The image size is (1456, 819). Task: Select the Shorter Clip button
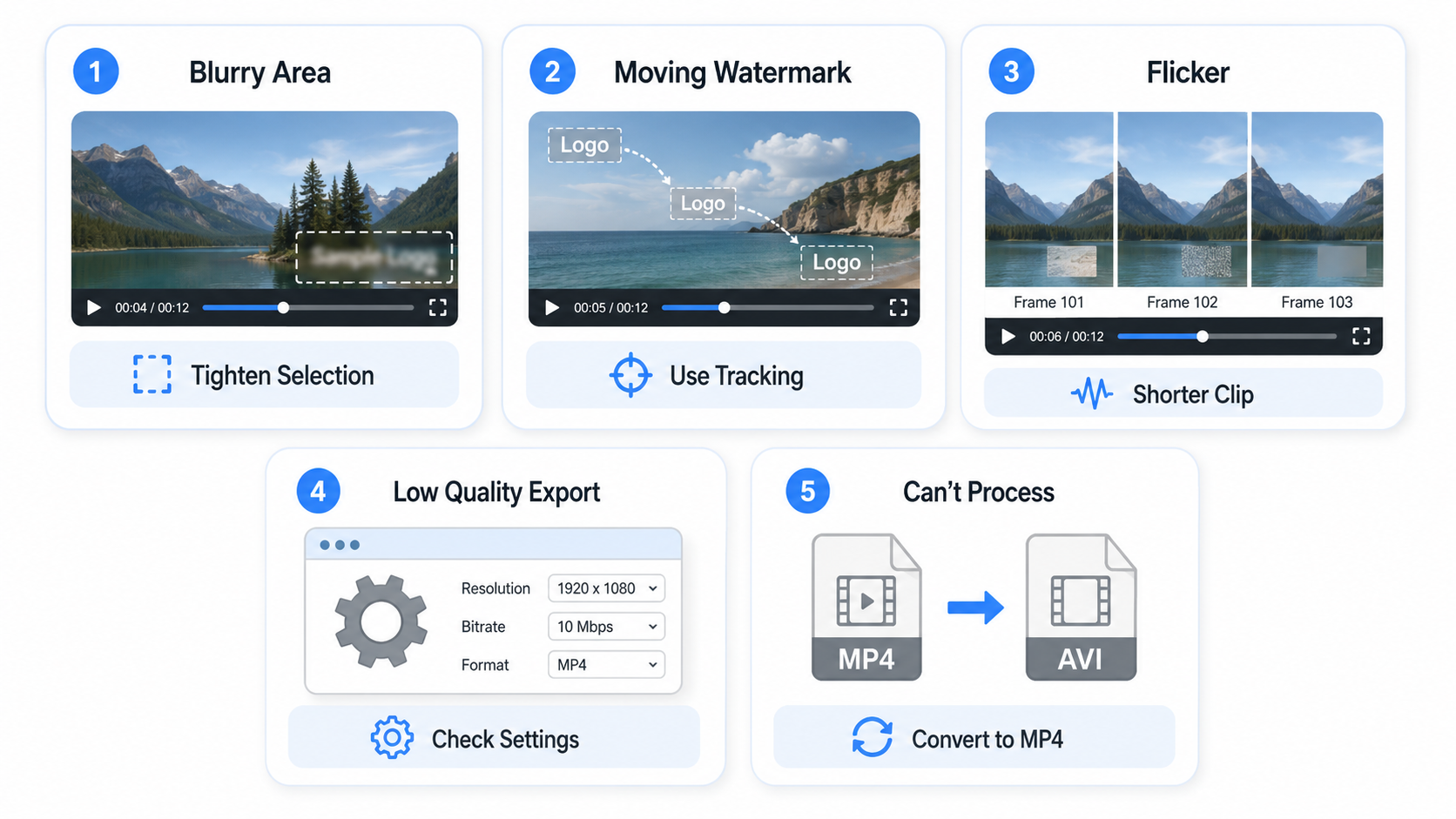(x=1183, y=393)
